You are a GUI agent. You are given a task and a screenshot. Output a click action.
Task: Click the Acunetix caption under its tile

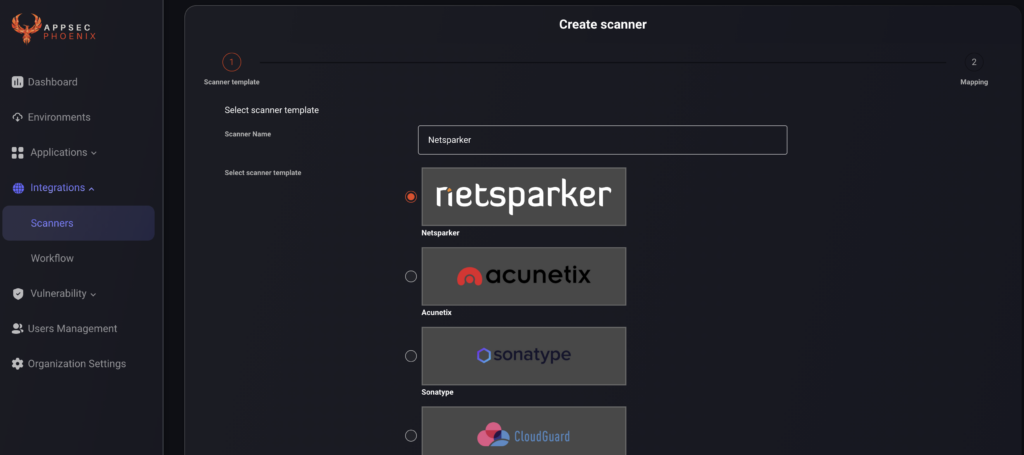[437, 313]
